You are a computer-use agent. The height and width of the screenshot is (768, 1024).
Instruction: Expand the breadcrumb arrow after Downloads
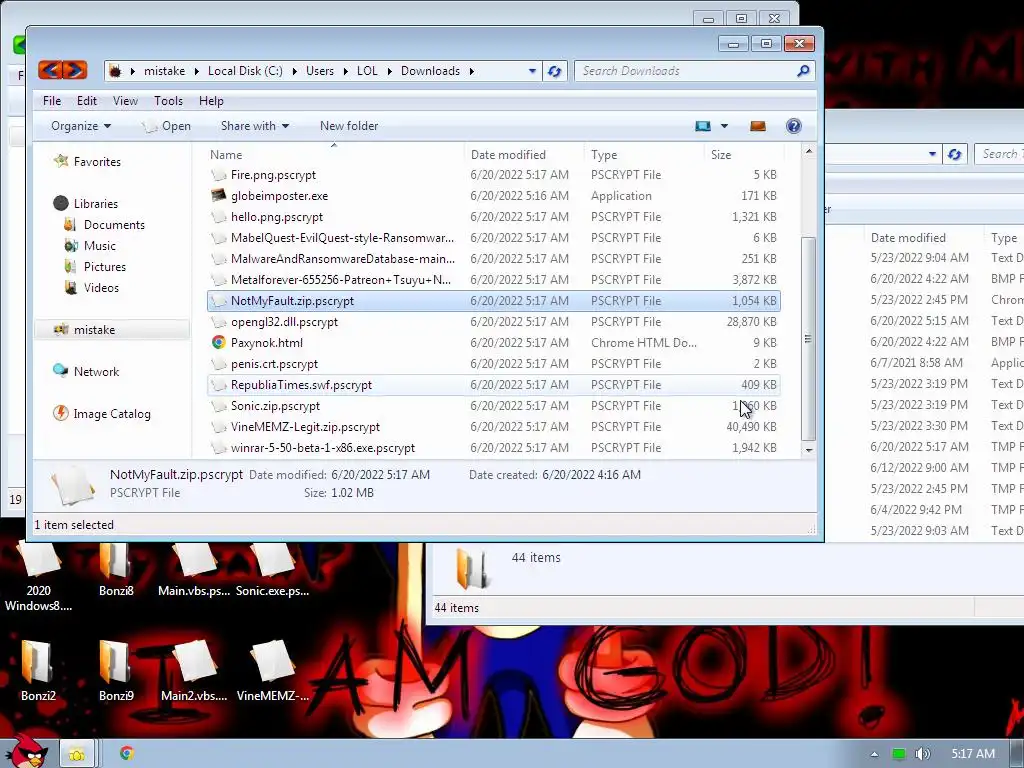tap(472, 71)
